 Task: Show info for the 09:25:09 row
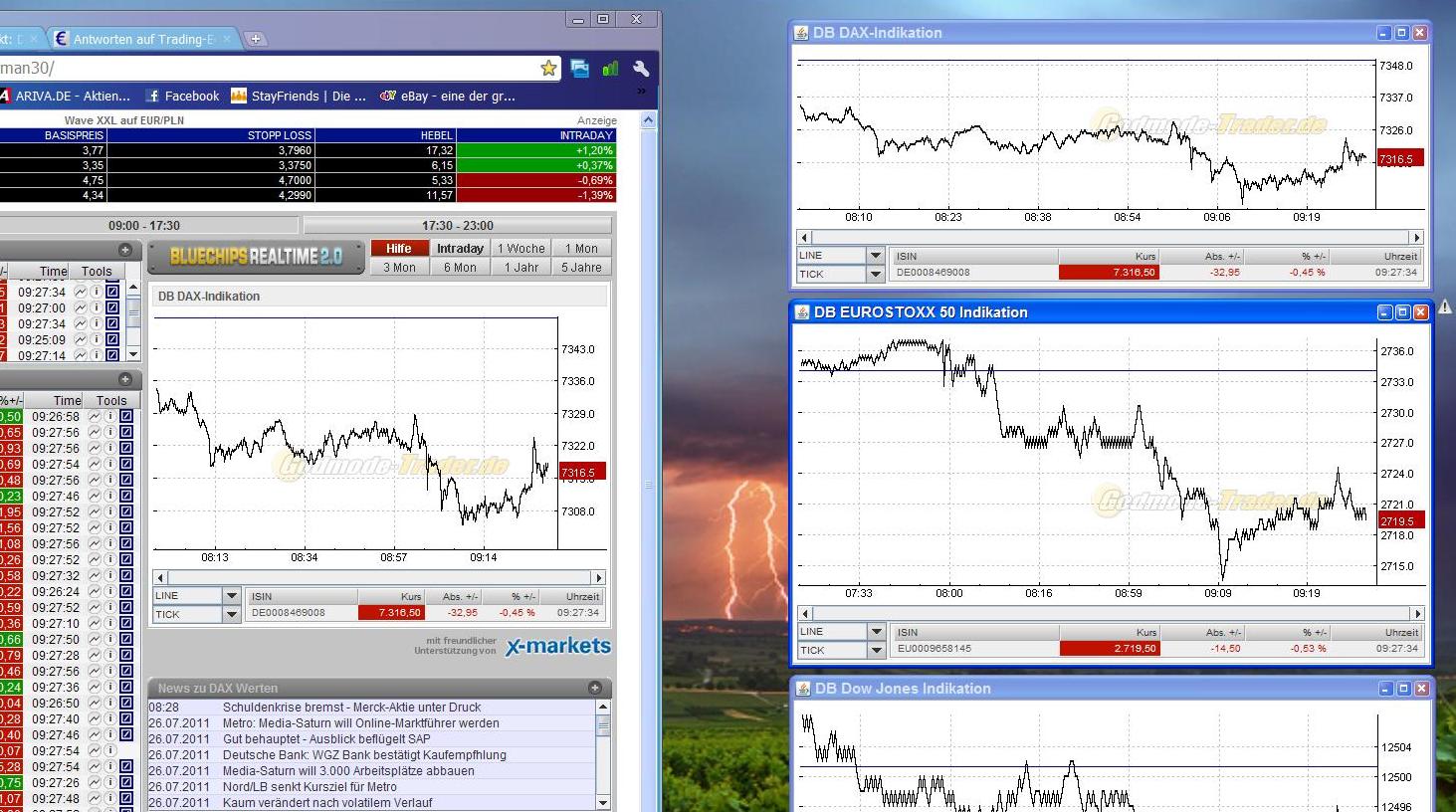click(97, 339)
